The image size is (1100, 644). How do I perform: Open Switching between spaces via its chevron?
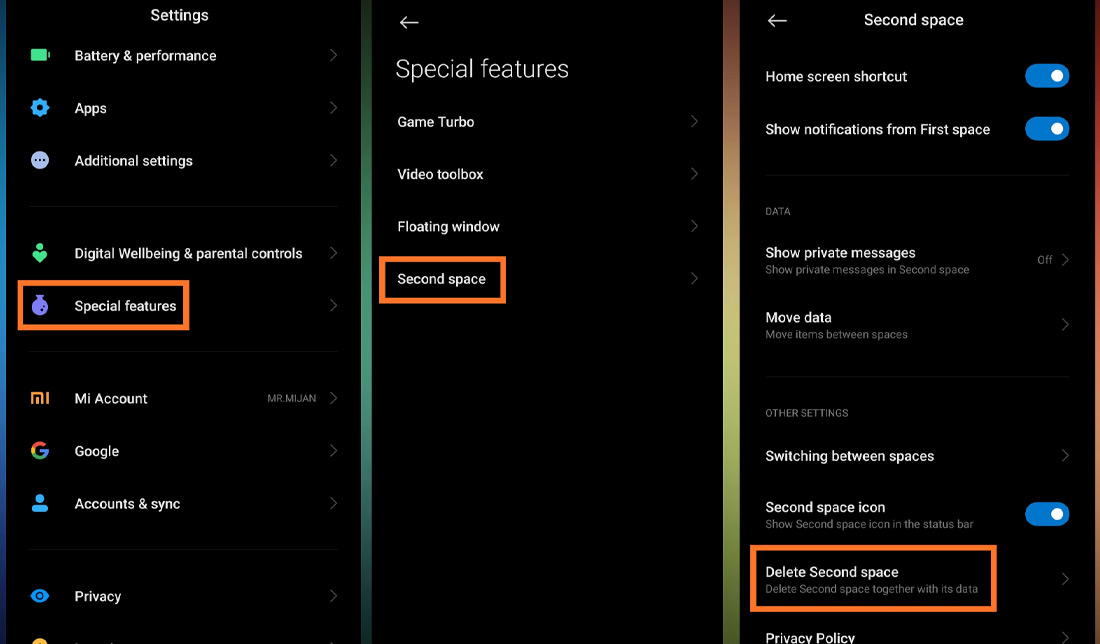1065,456
